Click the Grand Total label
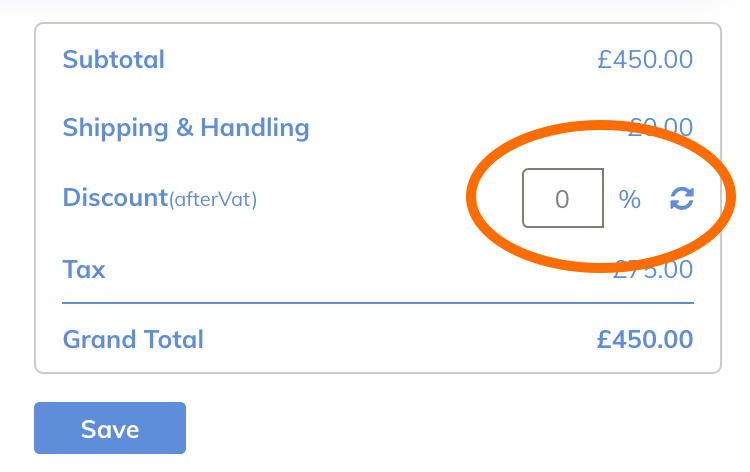750x472 pixels. click(x=133, y=339)
